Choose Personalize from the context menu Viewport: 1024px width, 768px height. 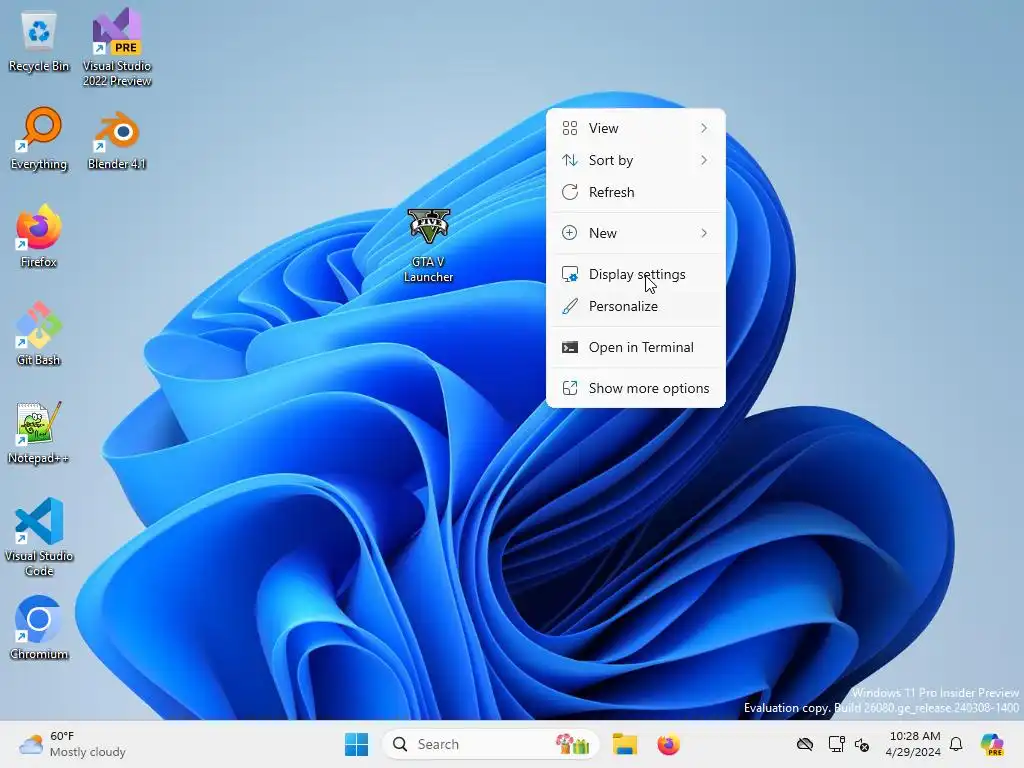tap(635, 306)
